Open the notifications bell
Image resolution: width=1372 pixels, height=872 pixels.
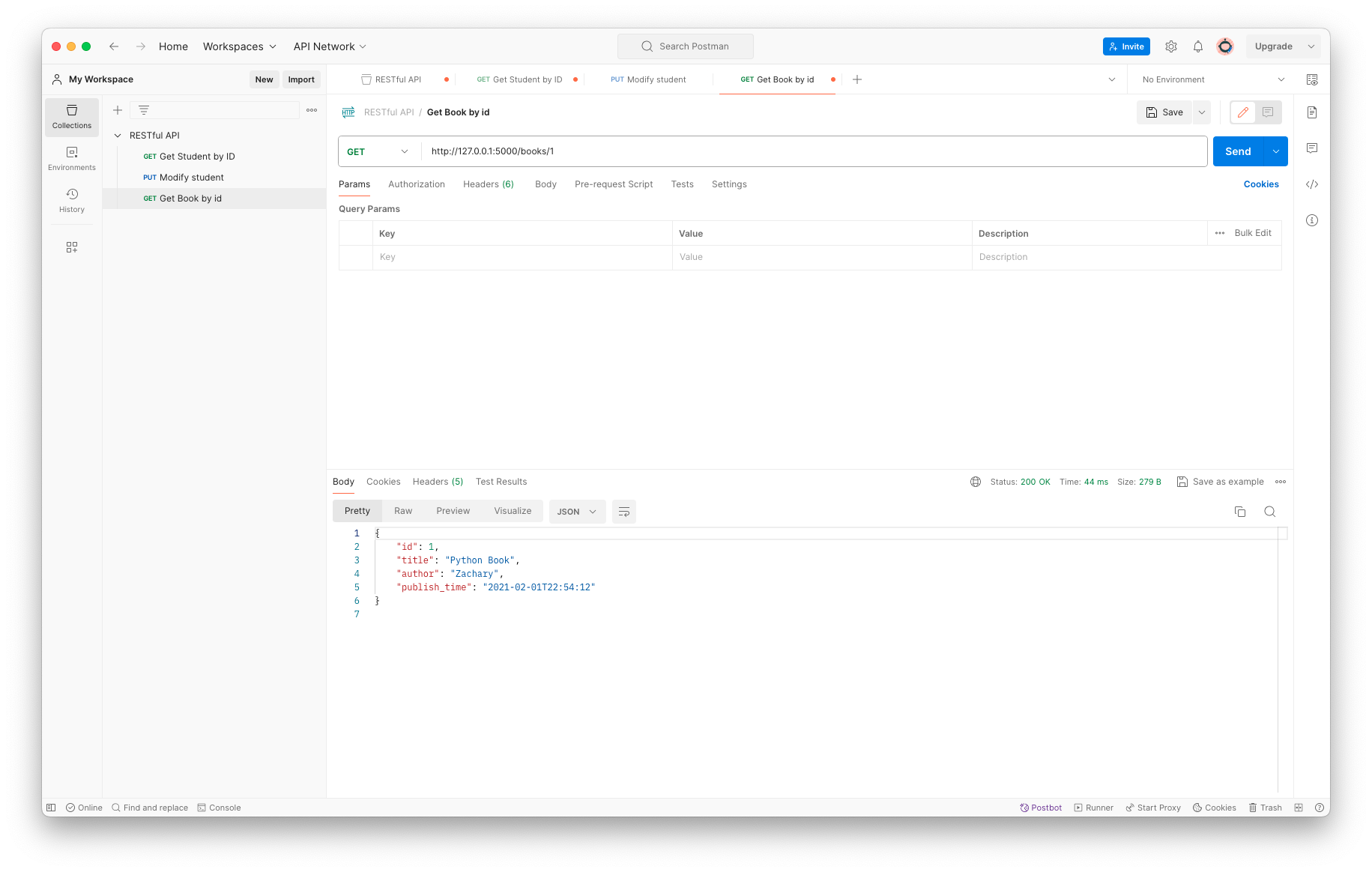tap(1198, 46)
